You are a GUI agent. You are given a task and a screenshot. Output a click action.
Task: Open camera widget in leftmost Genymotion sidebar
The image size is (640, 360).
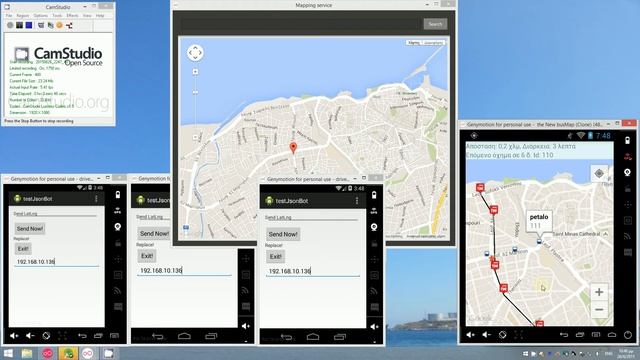pos(118,227)
